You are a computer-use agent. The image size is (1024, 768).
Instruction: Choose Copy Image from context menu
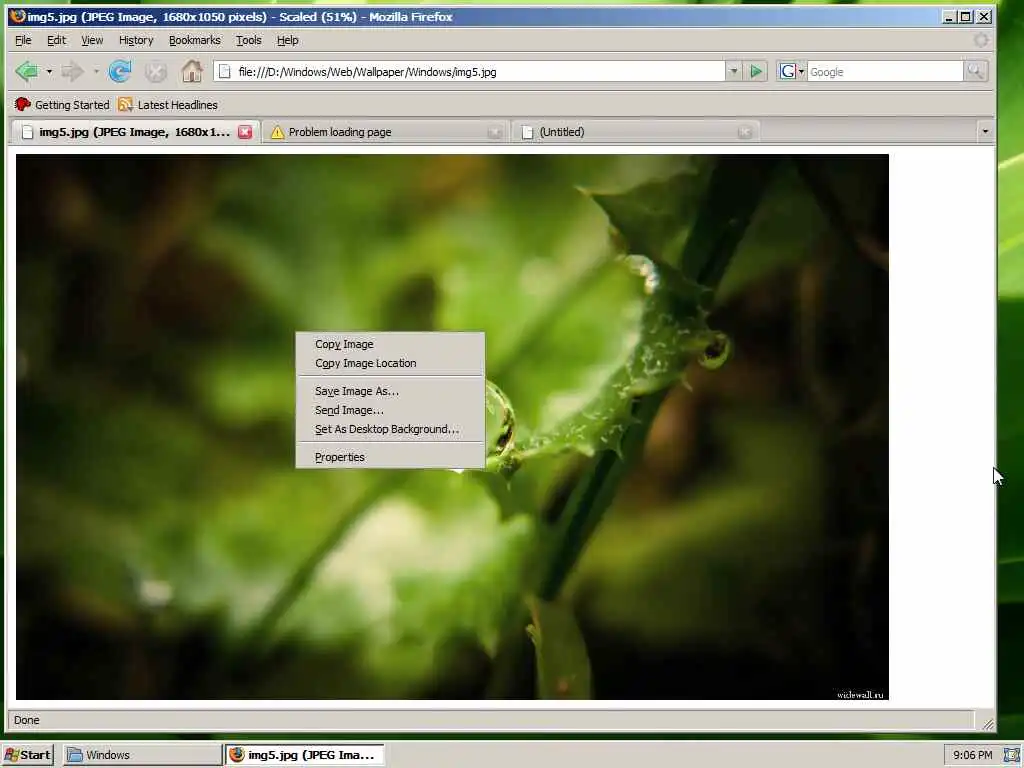(391, 344)
